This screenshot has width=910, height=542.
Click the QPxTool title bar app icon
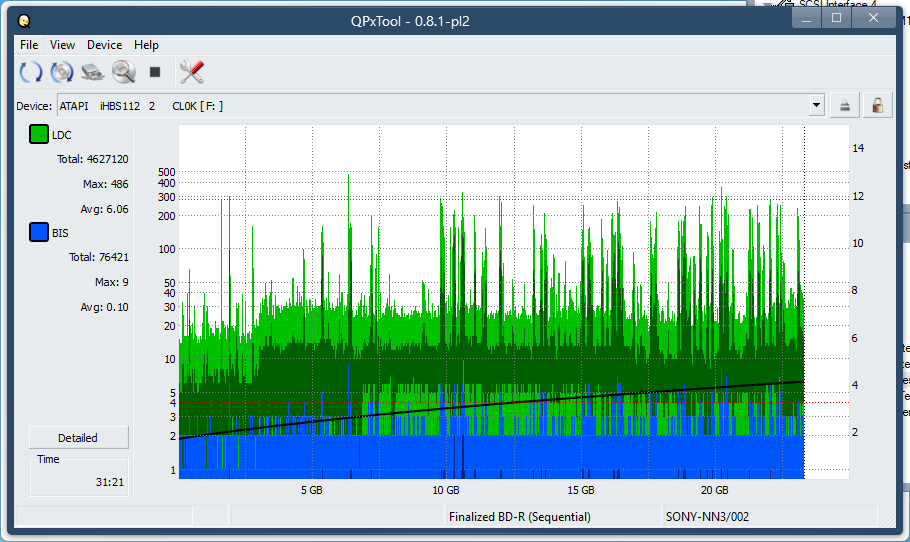tap(24, 21)
